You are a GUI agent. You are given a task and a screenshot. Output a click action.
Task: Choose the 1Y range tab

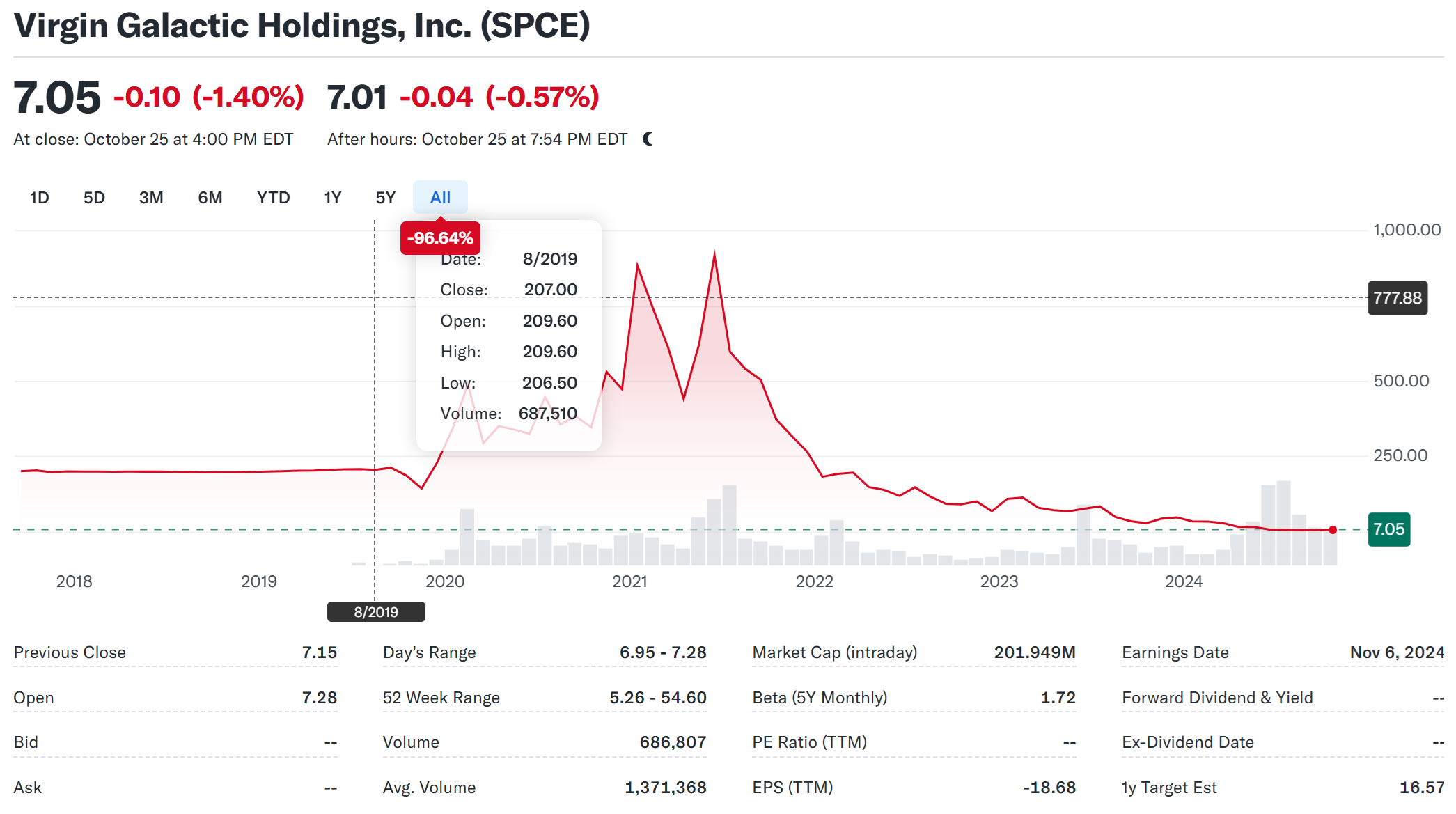point(333,198)
